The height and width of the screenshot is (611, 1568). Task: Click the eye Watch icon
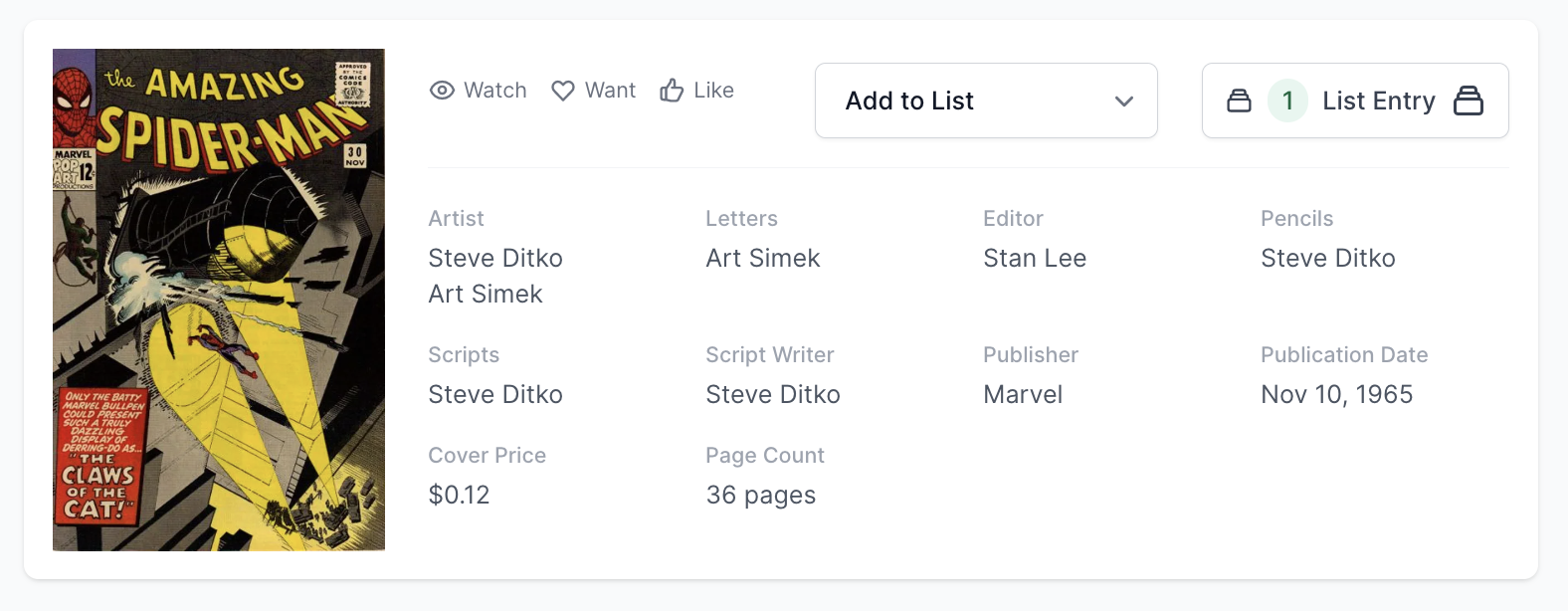tap(442, 91)
